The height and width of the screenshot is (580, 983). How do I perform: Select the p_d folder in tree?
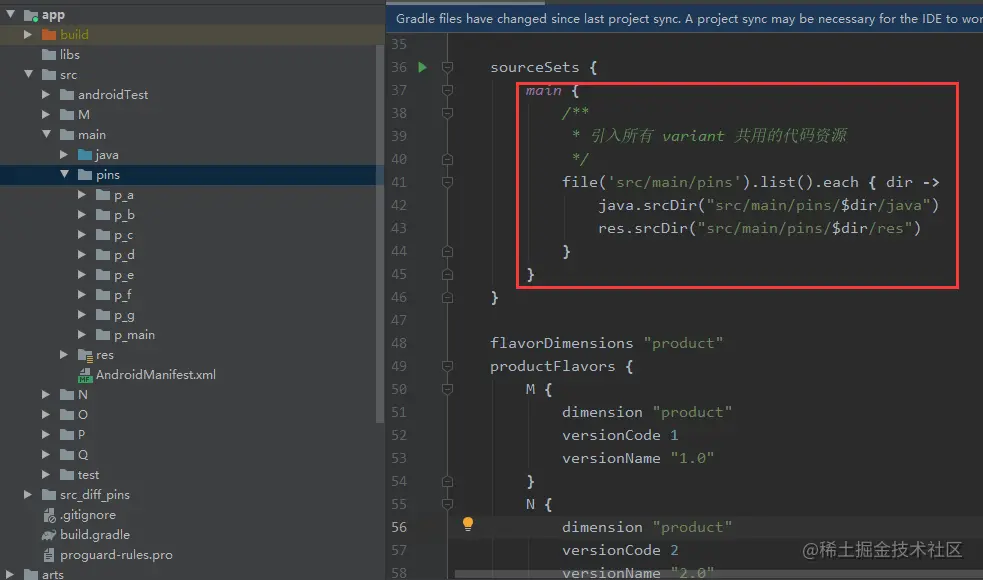(x=124, y=255)
